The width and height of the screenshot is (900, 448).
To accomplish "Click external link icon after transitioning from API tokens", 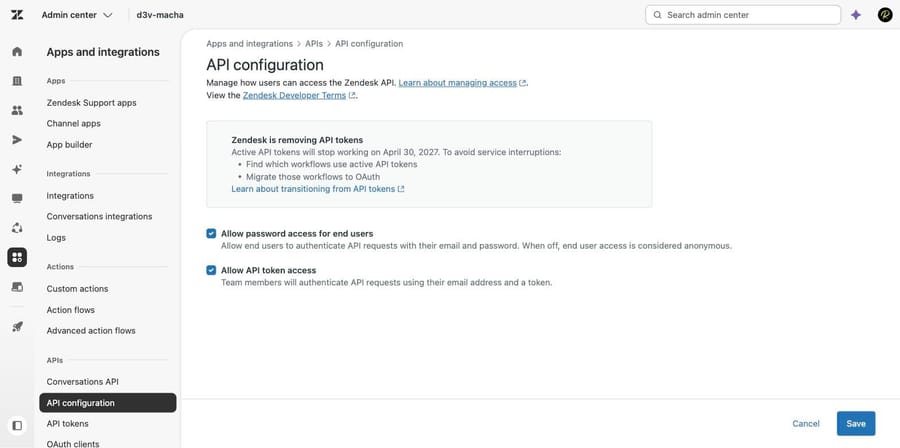I will click(x=401, y=189).
